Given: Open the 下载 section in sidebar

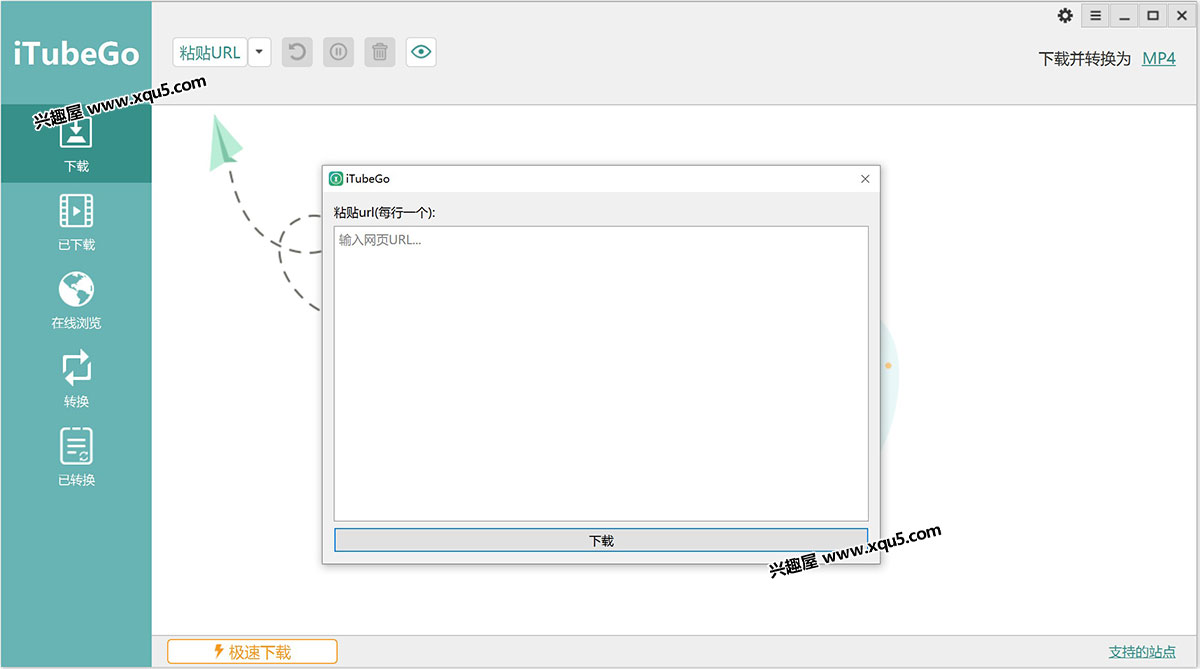Looking at the screenshot, I should point(76,143).
